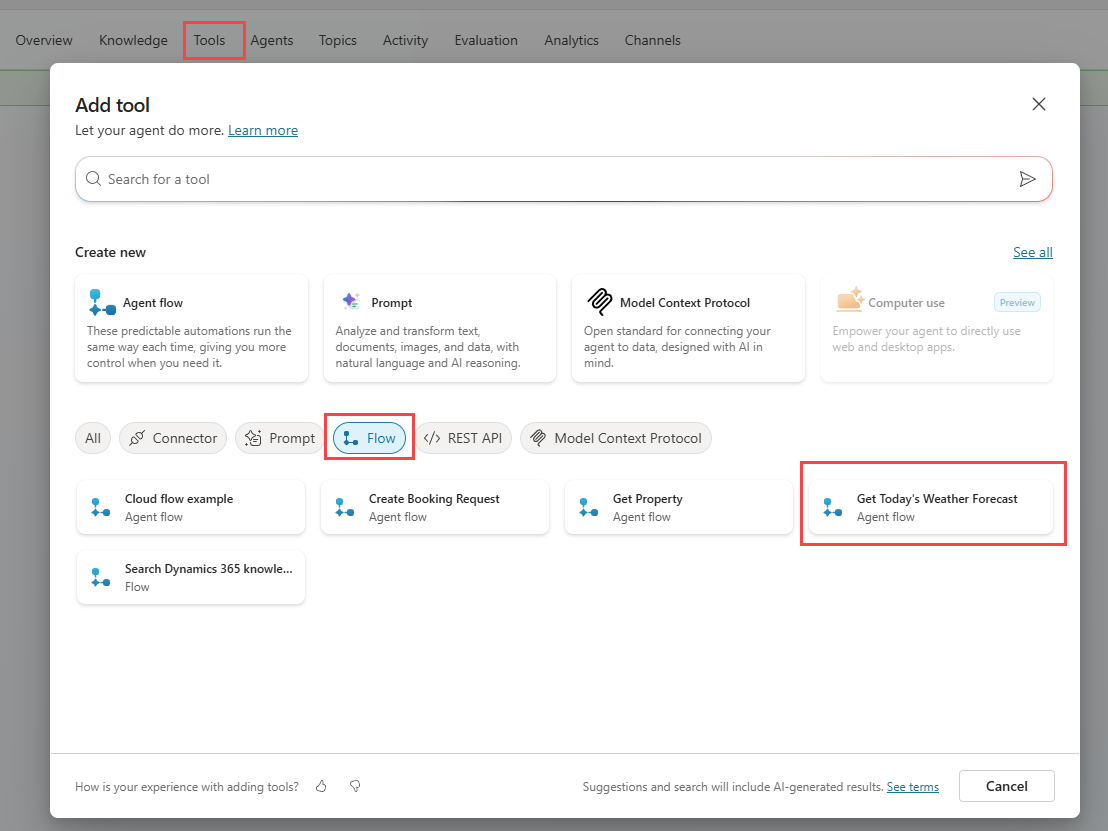
Task: Open the See terms link
Action: click(x=913, y=786)
